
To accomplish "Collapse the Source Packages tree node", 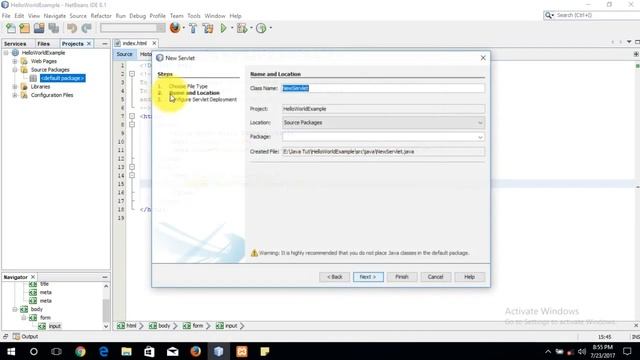I will (x=15, y=70).
